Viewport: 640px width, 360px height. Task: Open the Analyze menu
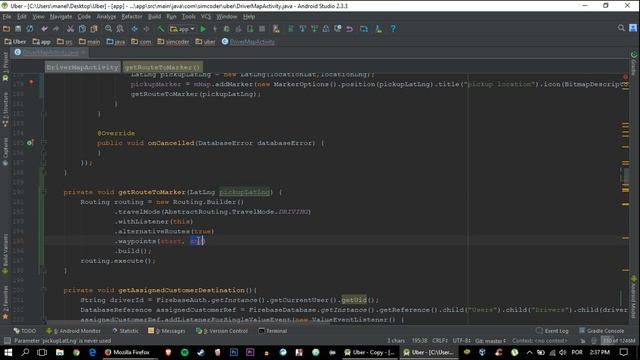click(106, 17)
